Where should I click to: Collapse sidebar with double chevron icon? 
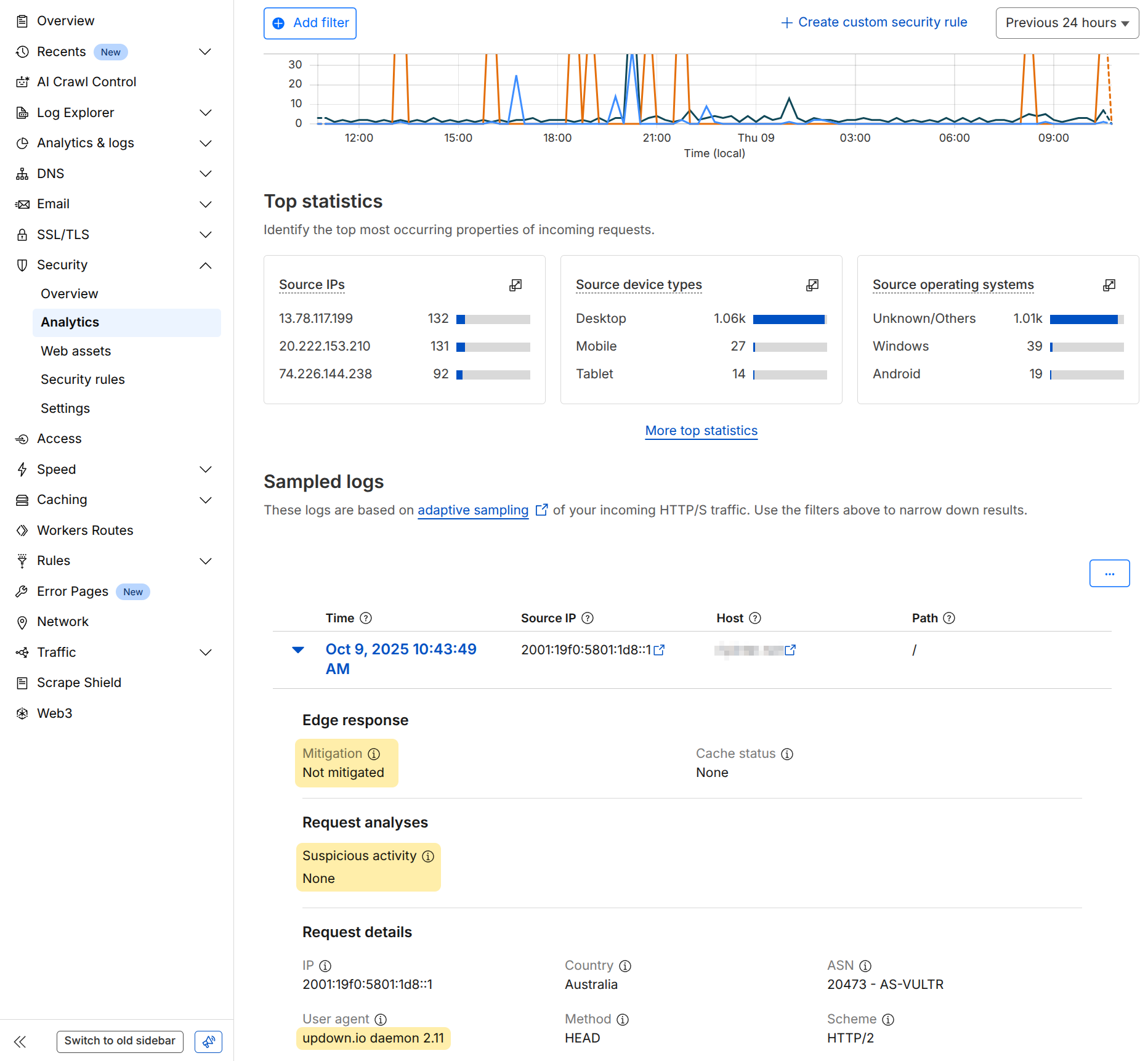(20, 1042)
